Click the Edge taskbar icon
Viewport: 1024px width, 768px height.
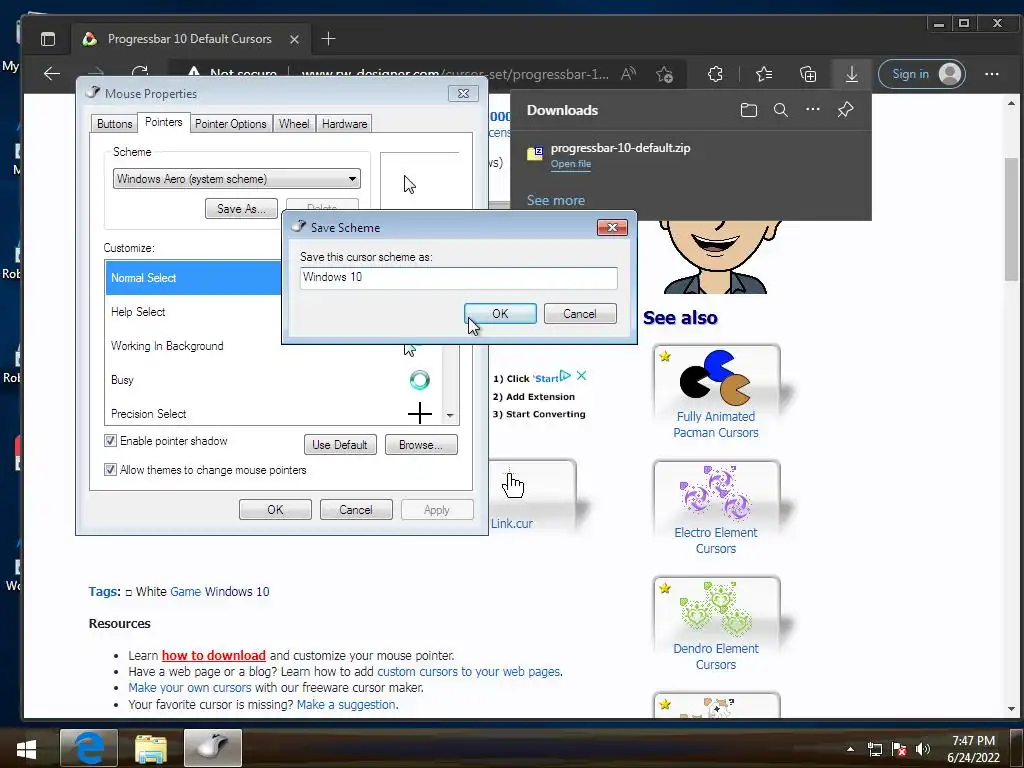89,748
